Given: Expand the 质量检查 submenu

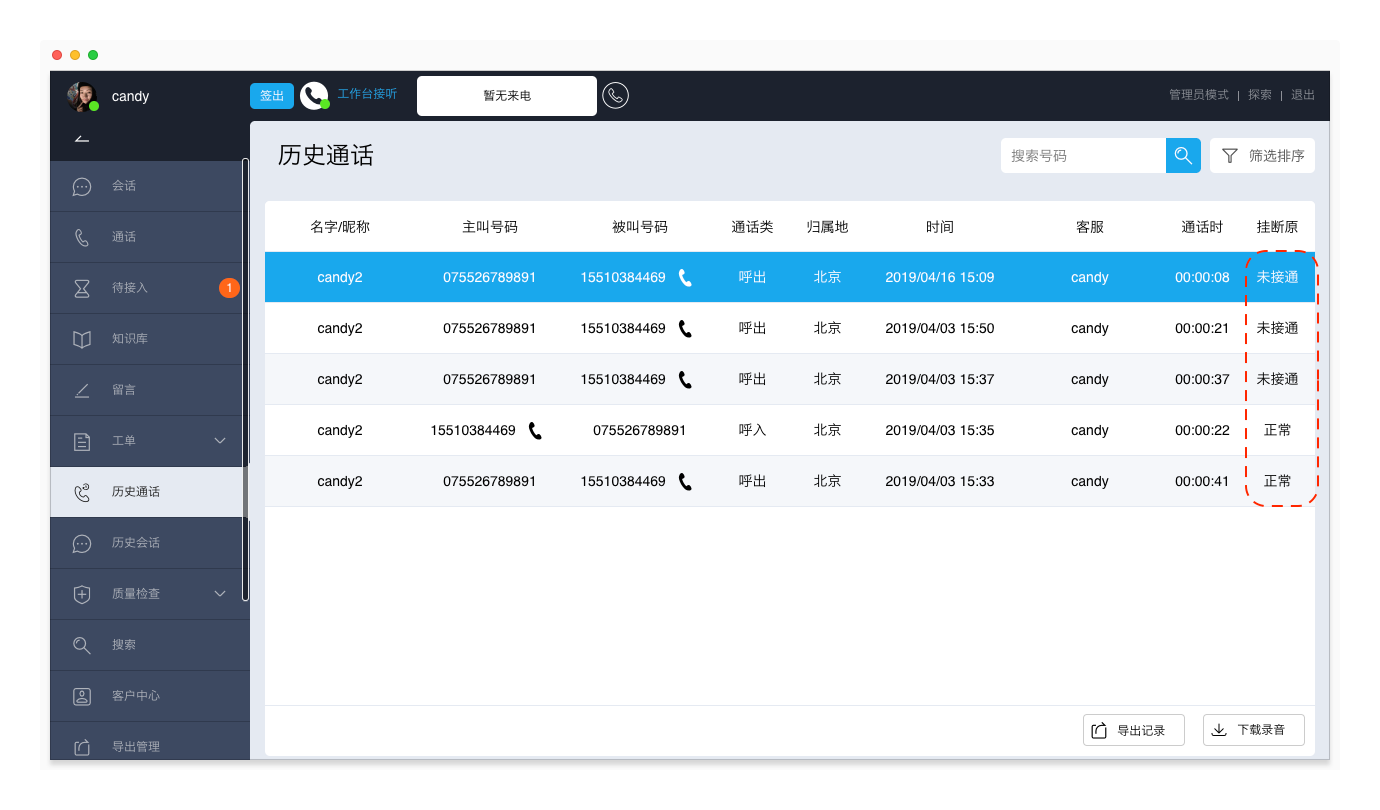Looking at the screenshot, I should pyautogui.click(x=220, y=594).
